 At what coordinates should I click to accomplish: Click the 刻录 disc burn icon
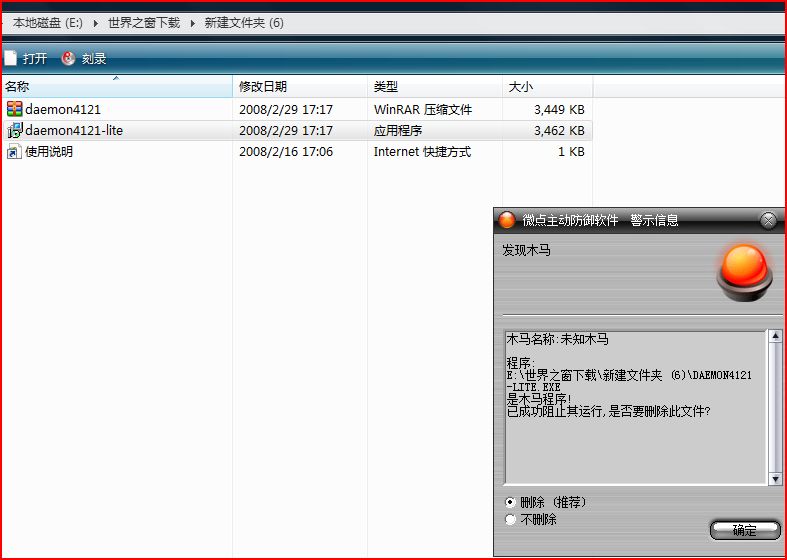tap(68, 58)
